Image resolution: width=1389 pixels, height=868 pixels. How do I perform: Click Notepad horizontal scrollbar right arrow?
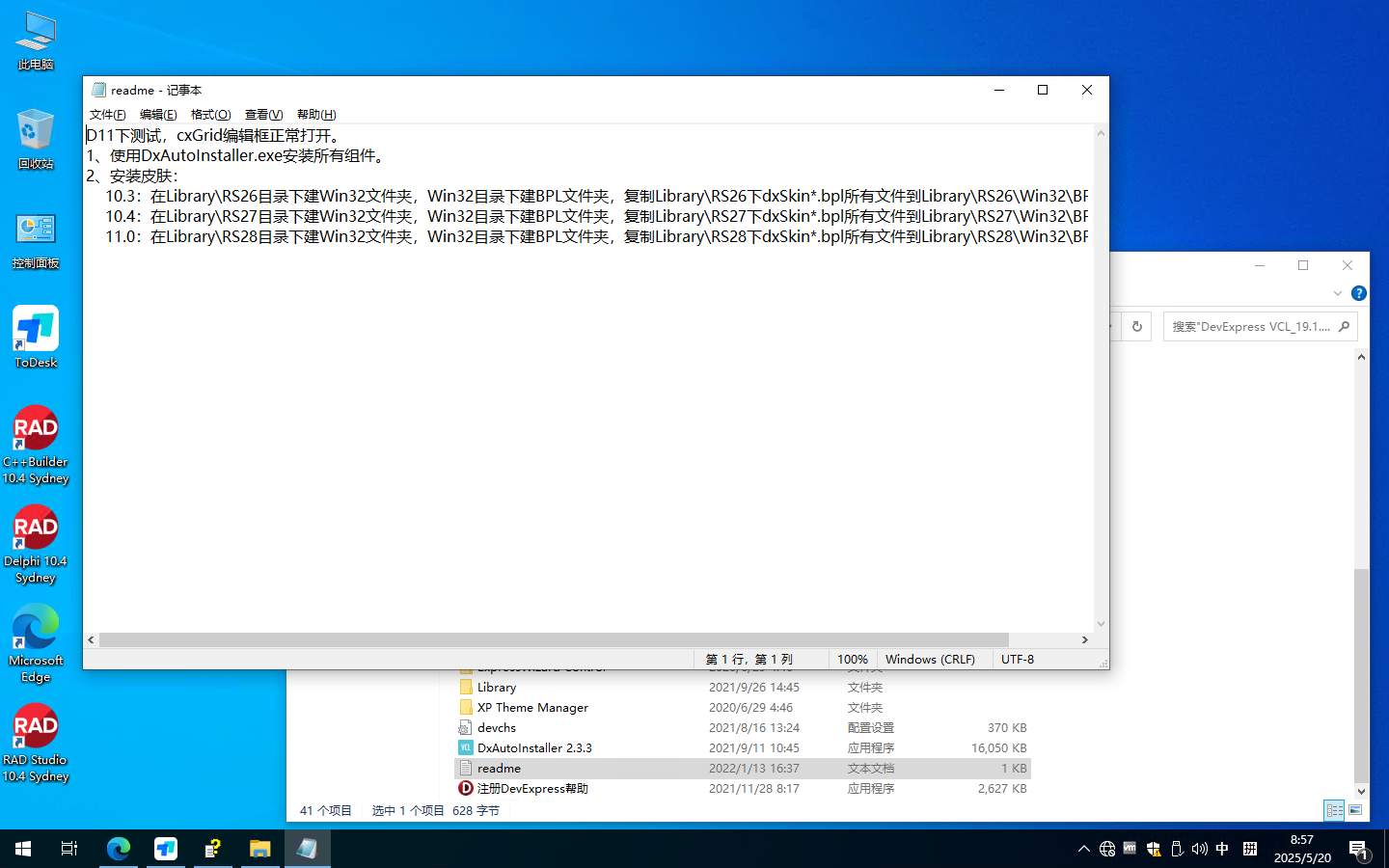click(1085, 640)
